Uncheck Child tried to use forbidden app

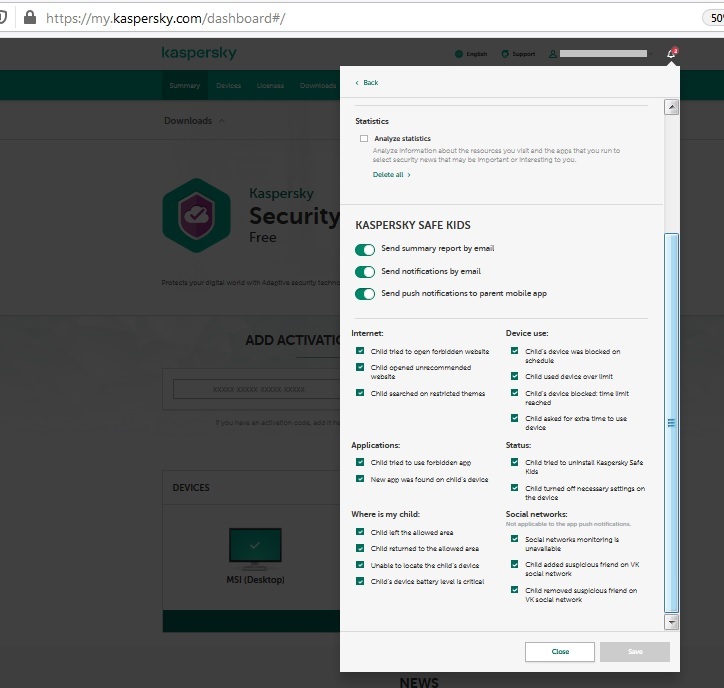(x=360, y=462)
